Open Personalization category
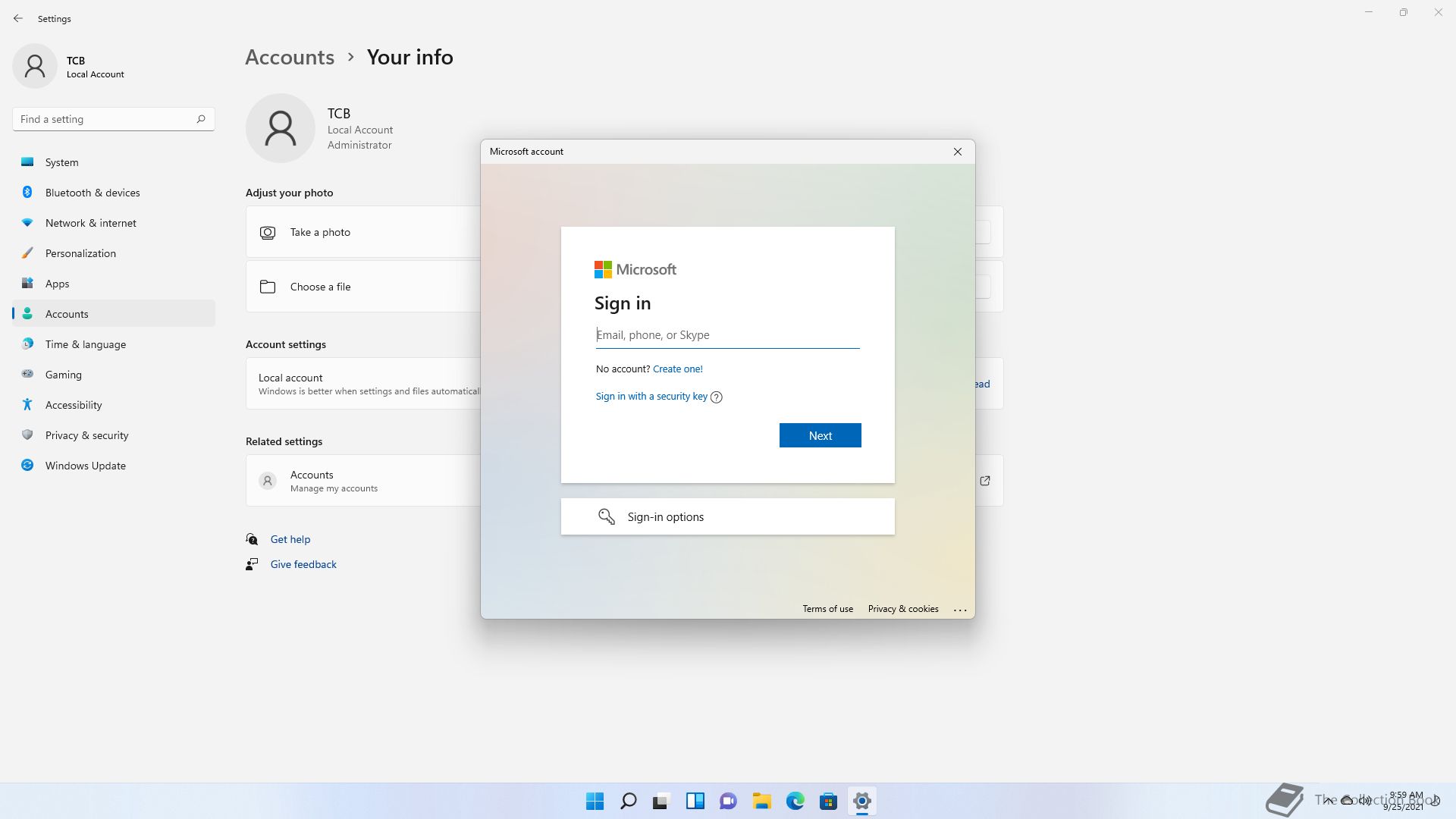This screenshot has height=819, width=1456. tap(114, 253)
